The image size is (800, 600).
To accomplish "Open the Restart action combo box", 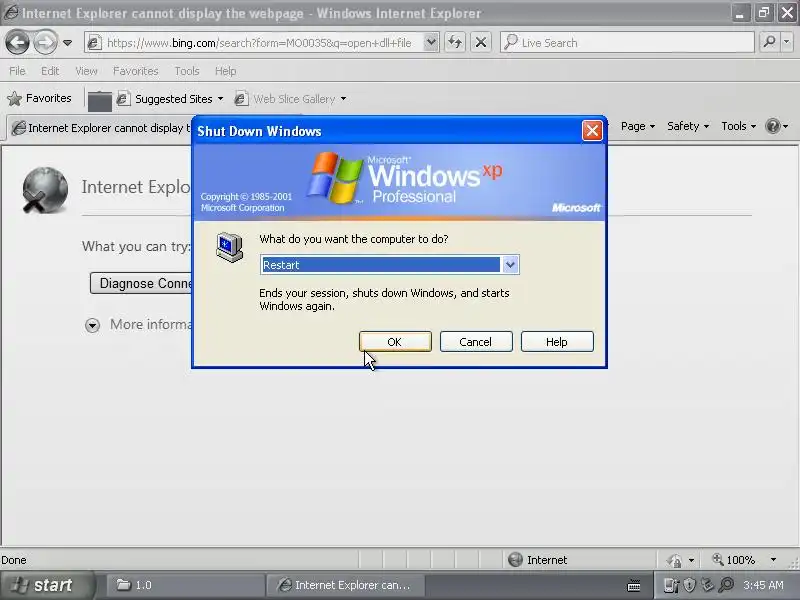I will (390, 265).
